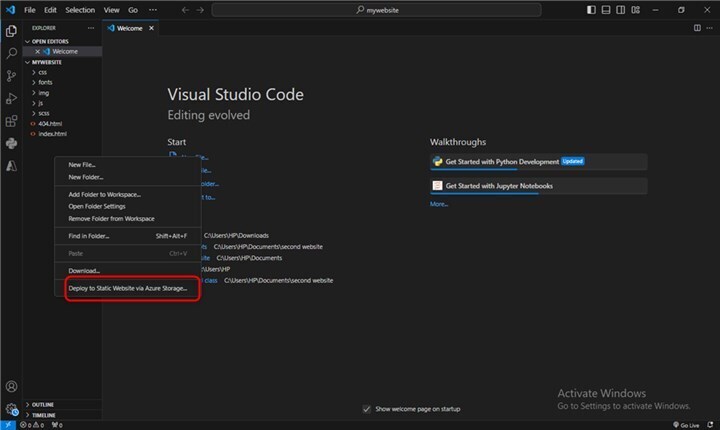Expand the OUTLINE section
Screen dimensions: 720x430
(x=43, y=404)
